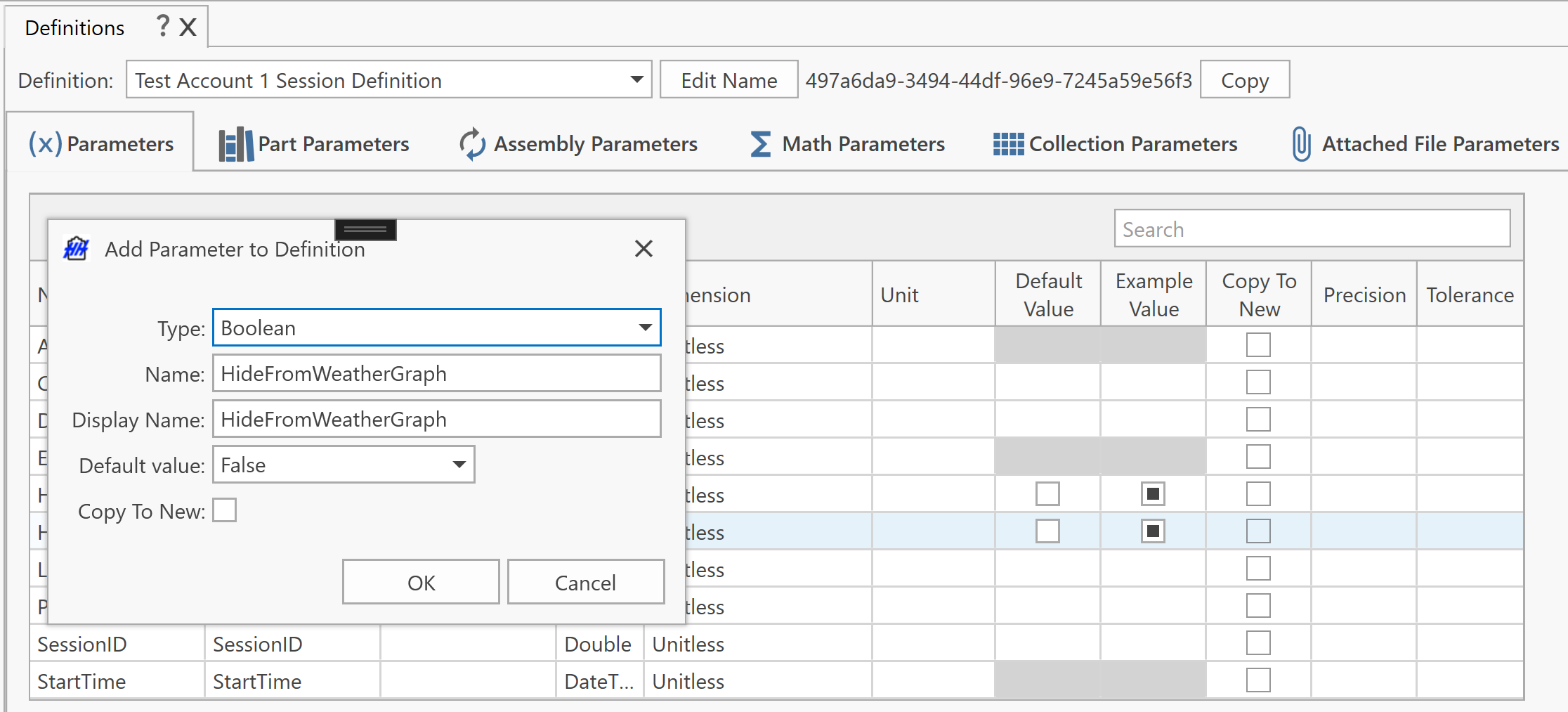Switch to the Part Parameters tab

click(314, 144)
